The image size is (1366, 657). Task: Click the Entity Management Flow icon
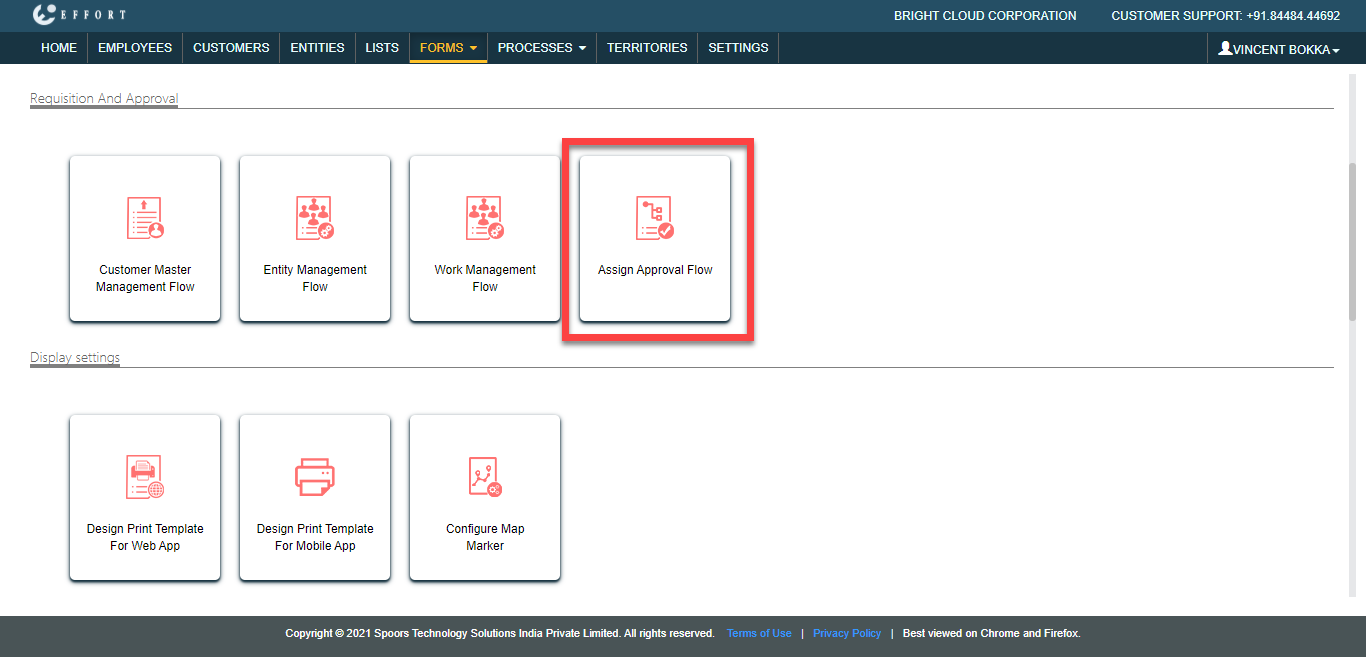point(315,218)
